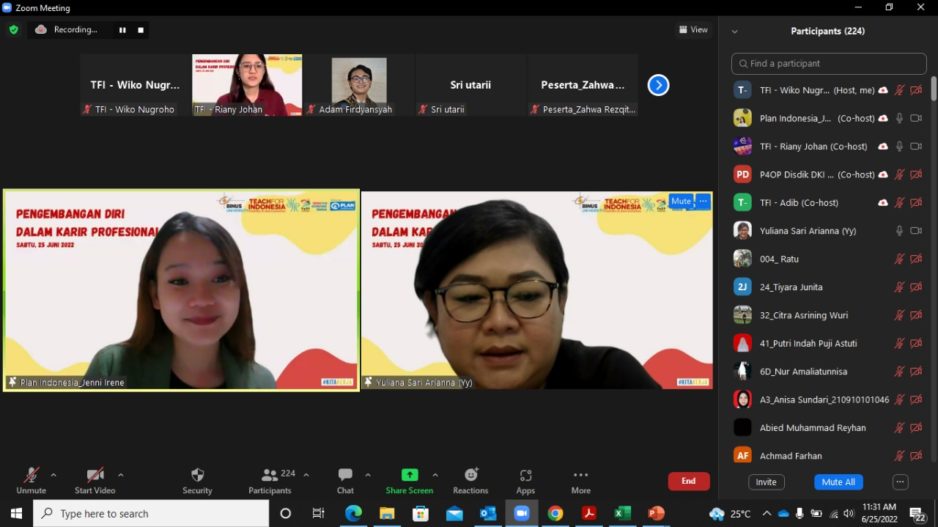Image resolution: width=938 pixels, height=527 pixels.
Task: Click in the Find a participant field
Action: pos(829,63)
